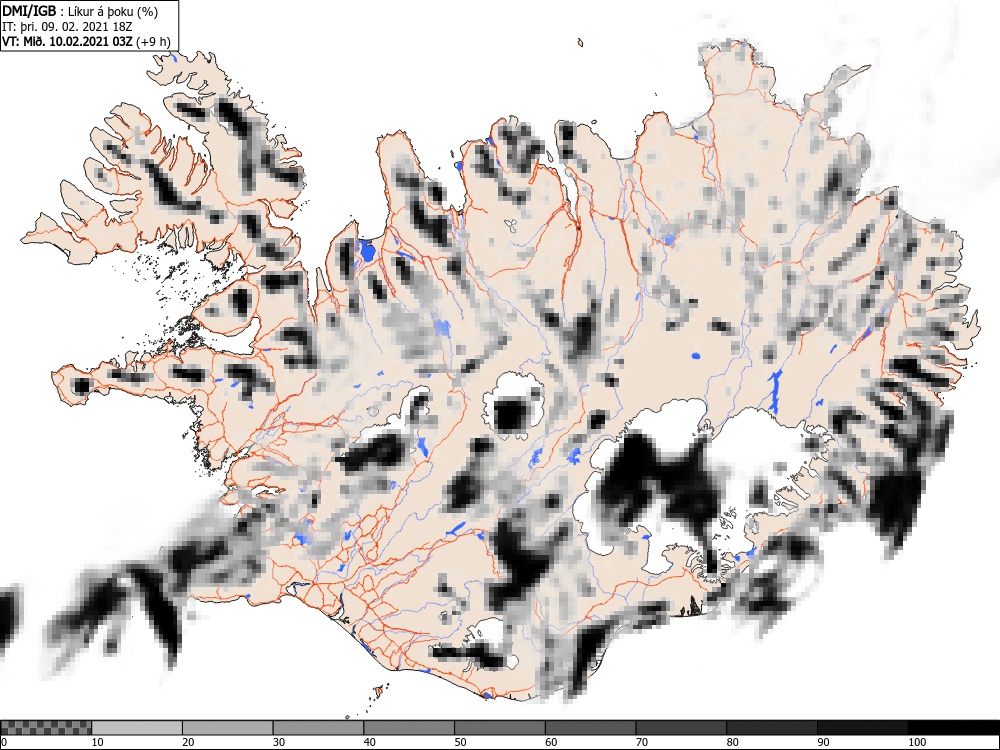
Task: Click the '20' legend scale label
Action: click(x=188, y=742)
